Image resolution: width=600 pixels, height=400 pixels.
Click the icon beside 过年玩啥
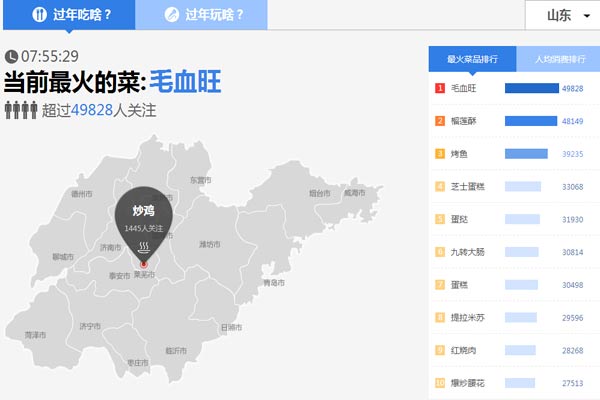tap(171, 15)
